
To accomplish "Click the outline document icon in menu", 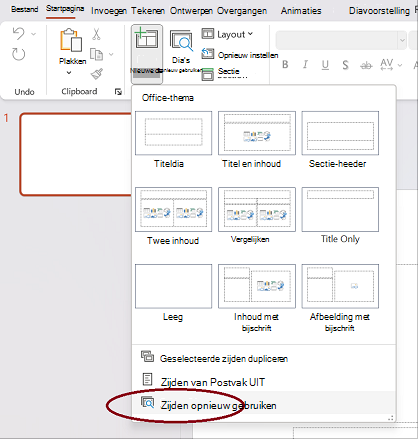I will [147, 379].
